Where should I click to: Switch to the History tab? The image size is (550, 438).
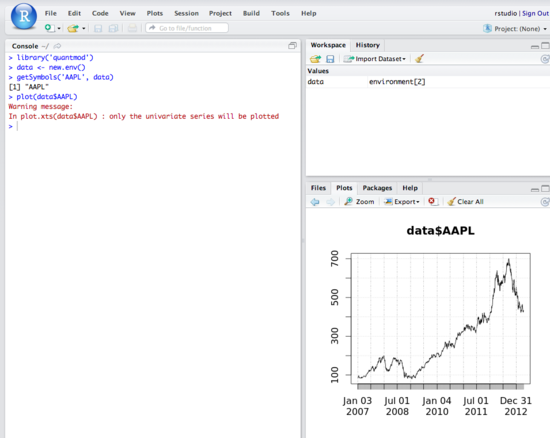(368, 45)
